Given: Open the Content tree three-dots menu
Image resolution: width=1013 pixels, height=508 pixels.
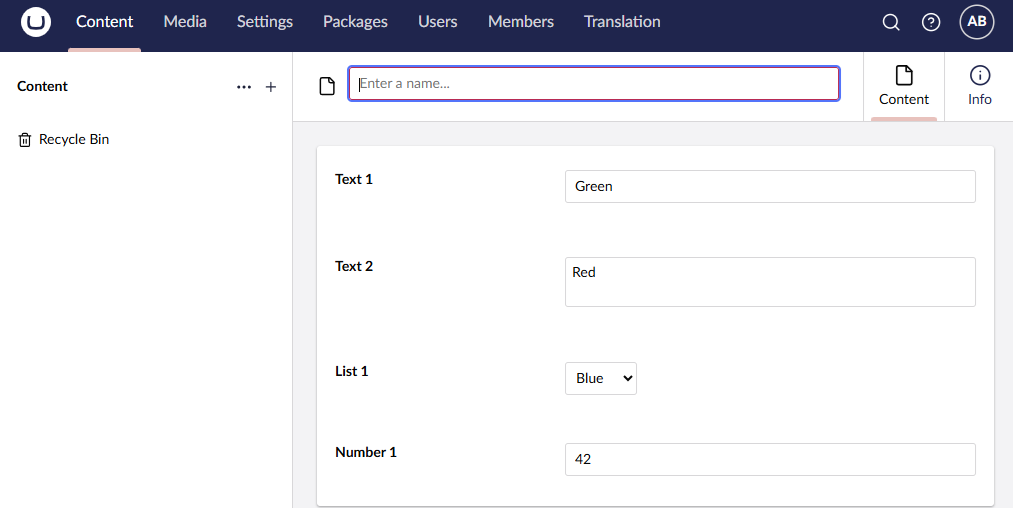Looking at the screenshot, I should coord(244,87).
